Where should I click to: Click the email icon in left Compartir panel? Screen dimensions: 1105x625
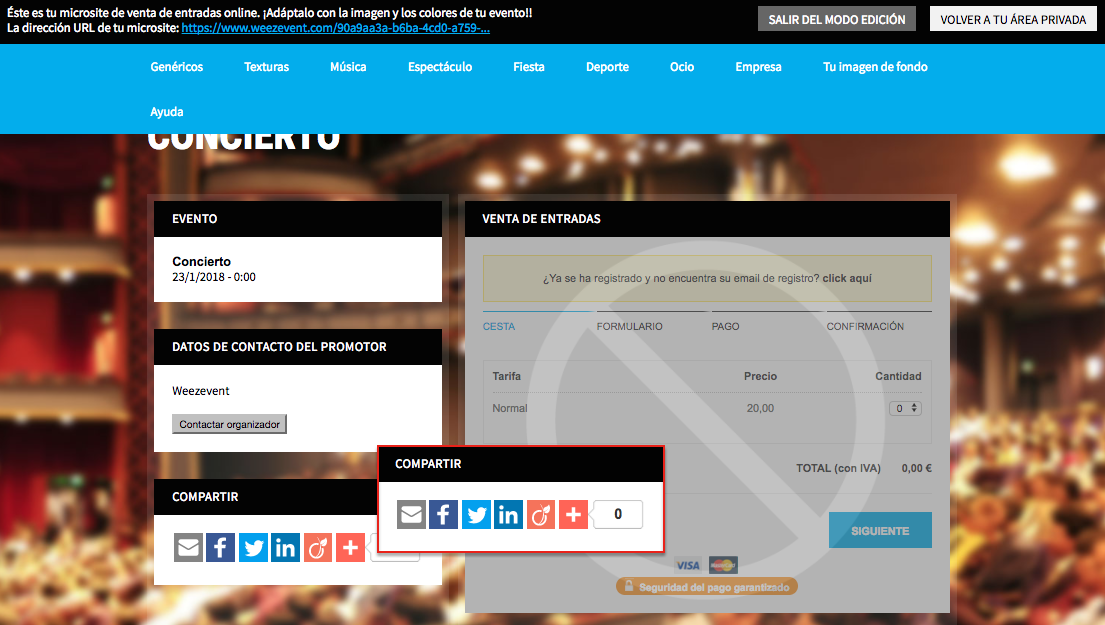coord(188,548)
